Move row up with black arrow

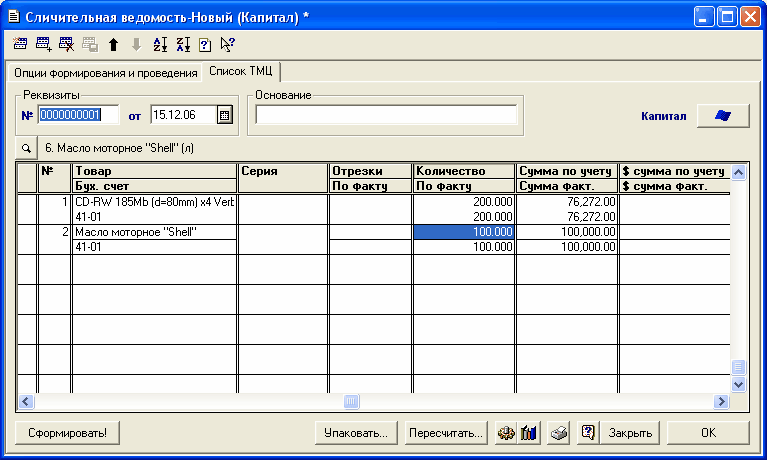click(113, 44)
